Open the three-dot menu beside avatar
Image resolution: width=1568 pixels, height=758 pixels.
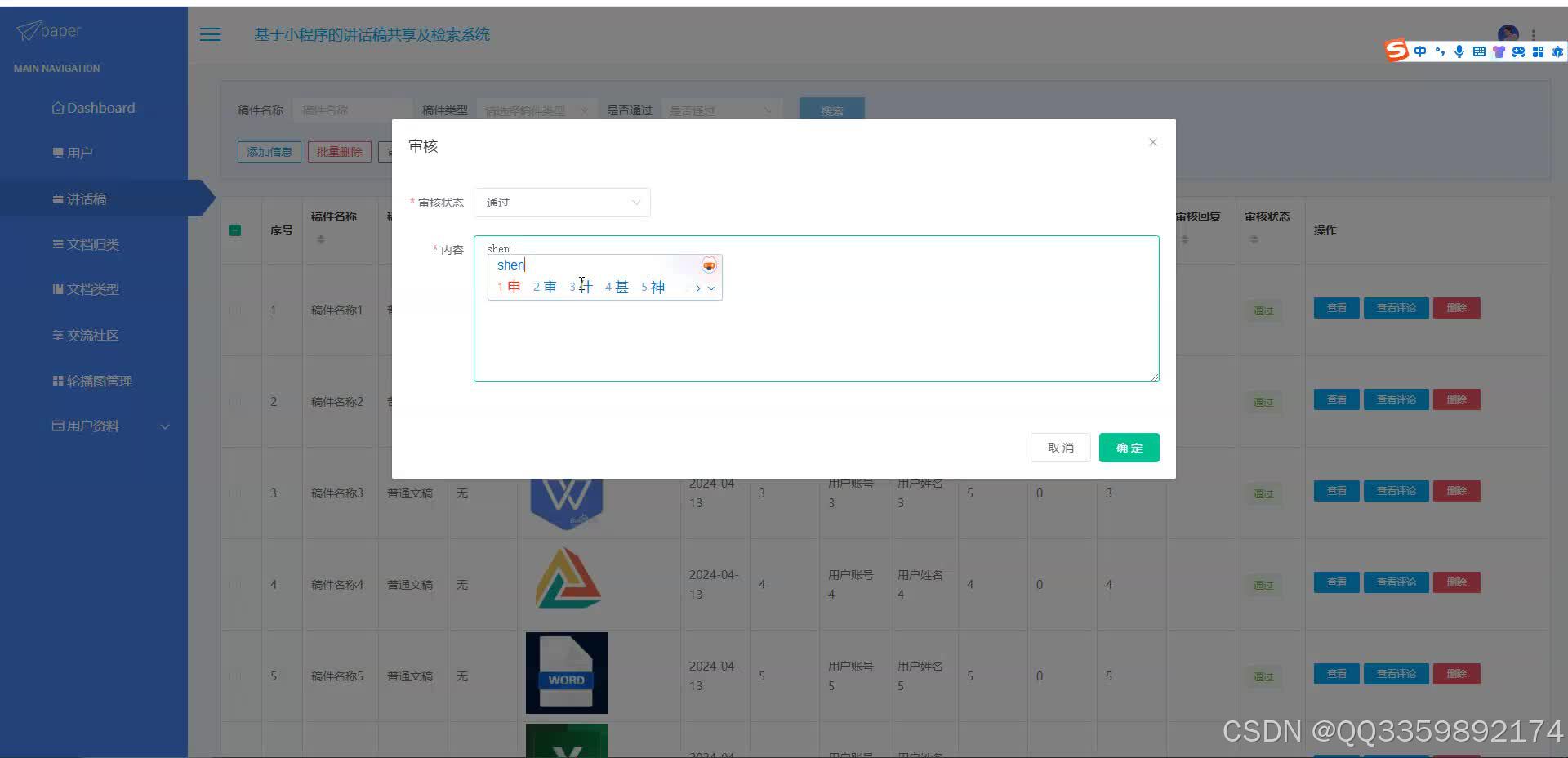1534,34
